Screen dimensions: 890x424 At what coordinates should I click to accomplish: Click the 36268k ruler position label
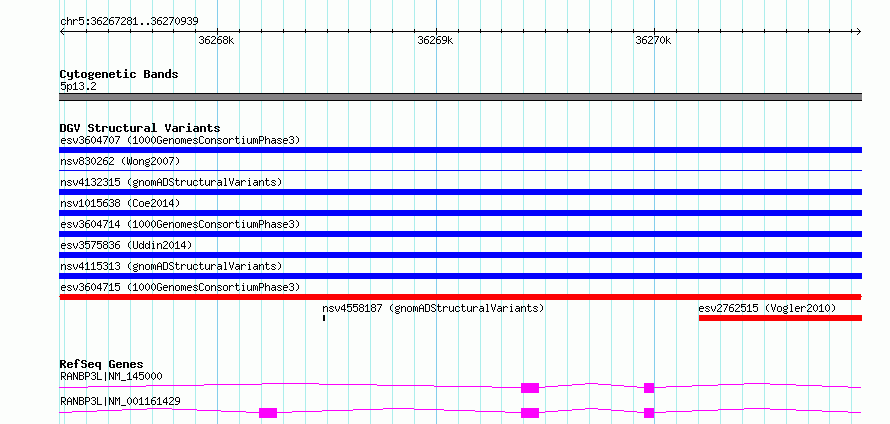216,40
